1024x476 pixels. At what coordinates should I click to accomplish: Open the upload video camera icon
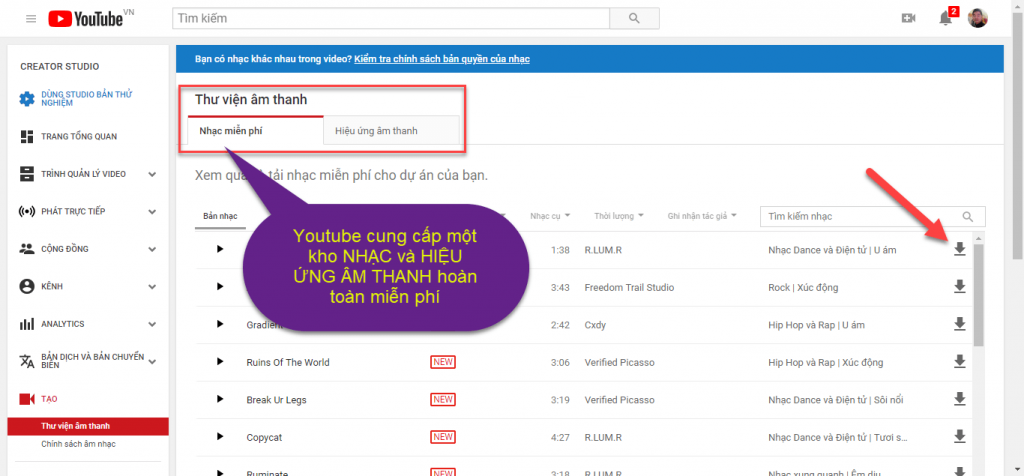click(x=908, y=18)
